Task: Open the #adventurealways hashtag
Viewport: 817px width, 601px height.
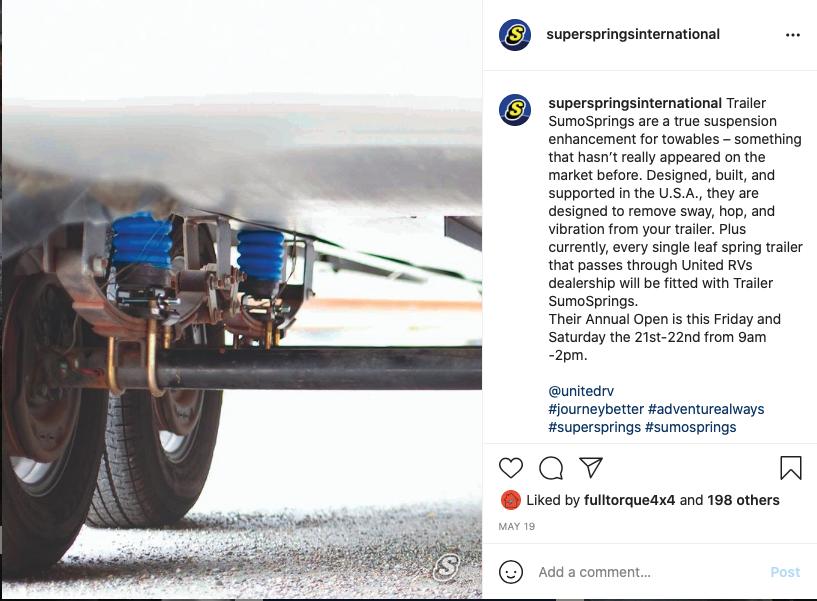Action: pos(706,409)
